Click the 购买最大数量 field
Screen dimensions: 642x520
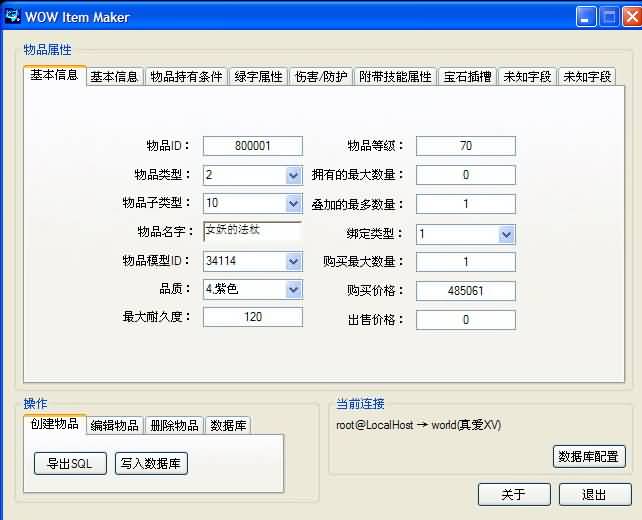point(466,262)
